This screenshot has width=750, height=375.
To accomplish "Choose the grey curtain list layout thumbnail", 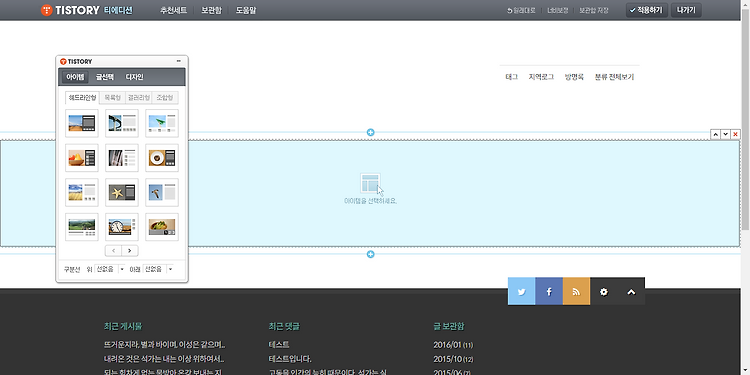I will point(122,158).
